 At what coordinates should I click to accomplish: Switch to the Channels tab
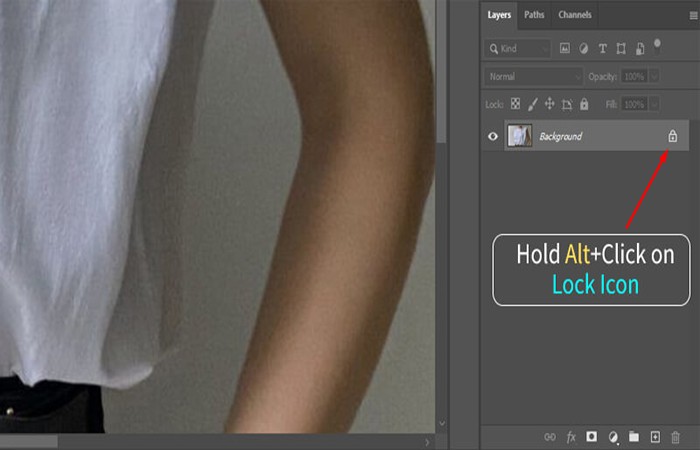pos(575,15)
